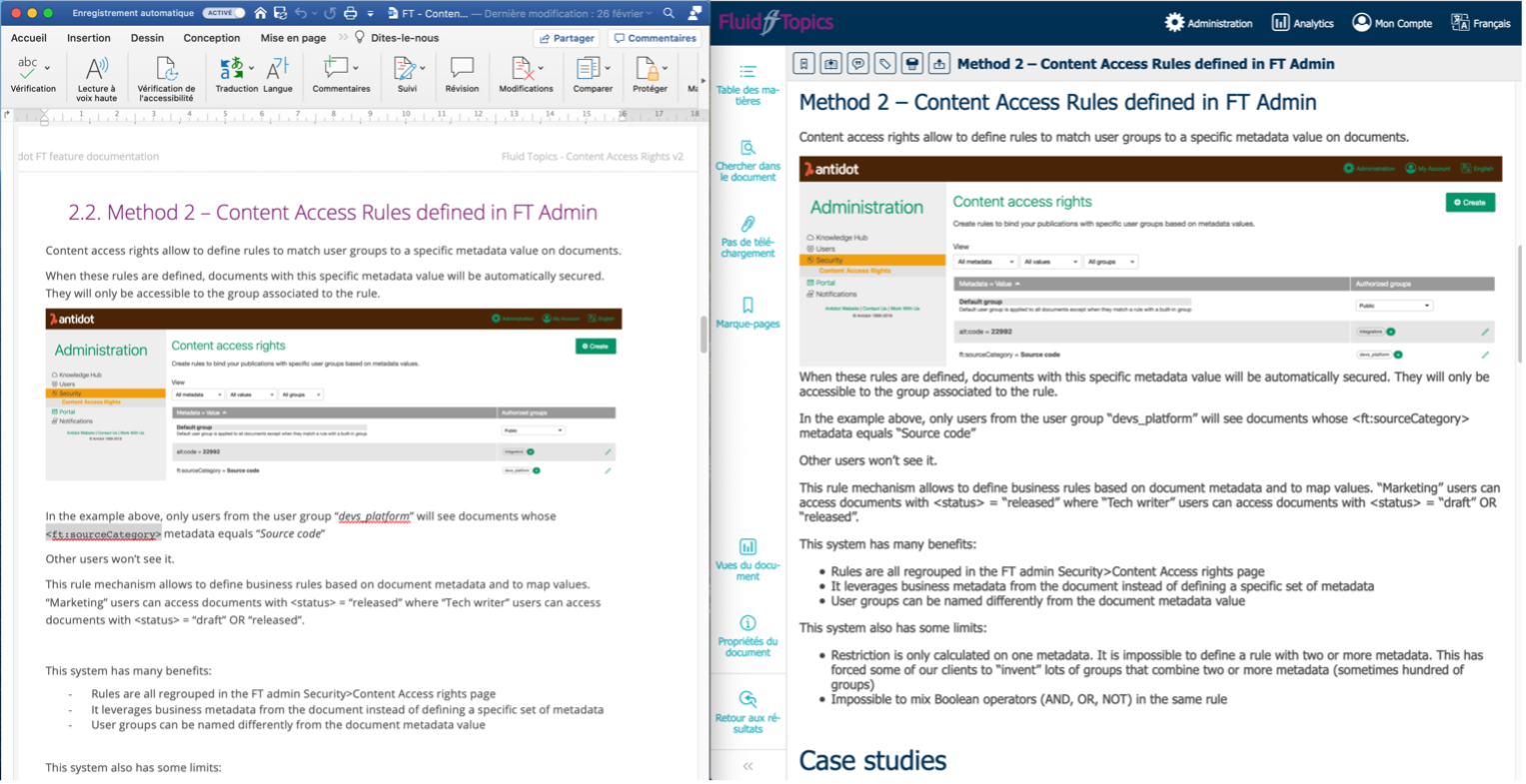Switch to Mise en page tab
Viewport: 1526px width, 784px height.
coord(293,38)
